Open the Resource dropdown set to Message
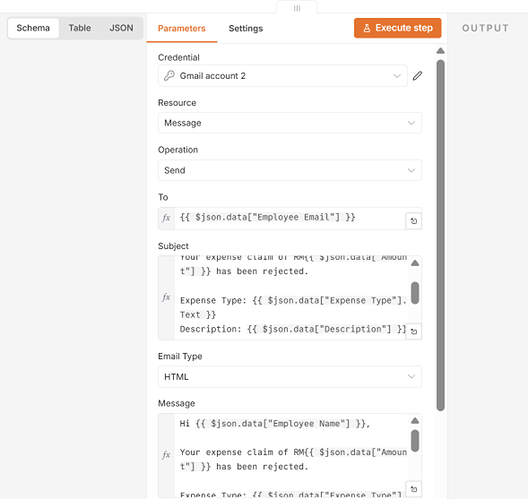528x499 pixels. [x=290, y=123]
